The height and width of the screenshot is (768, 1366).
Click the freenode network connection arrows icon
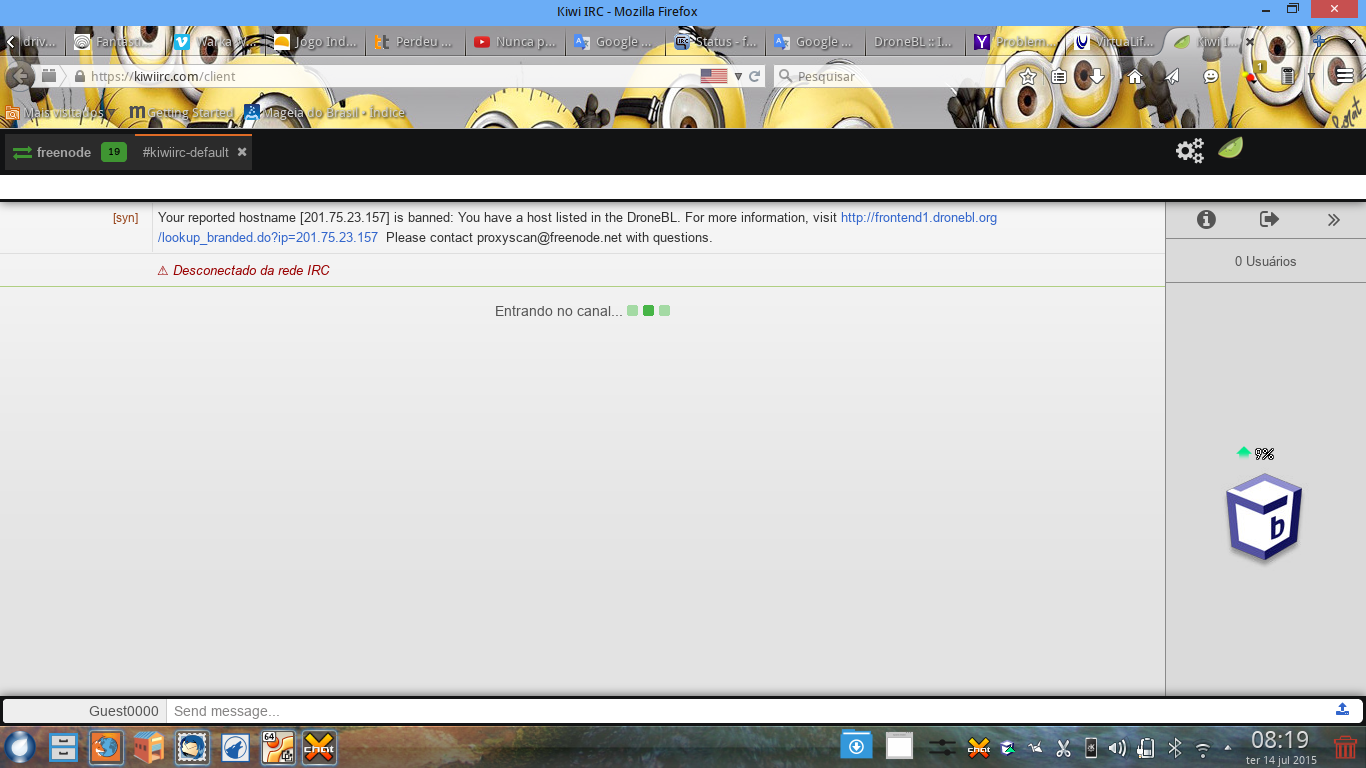coord(22,153)
